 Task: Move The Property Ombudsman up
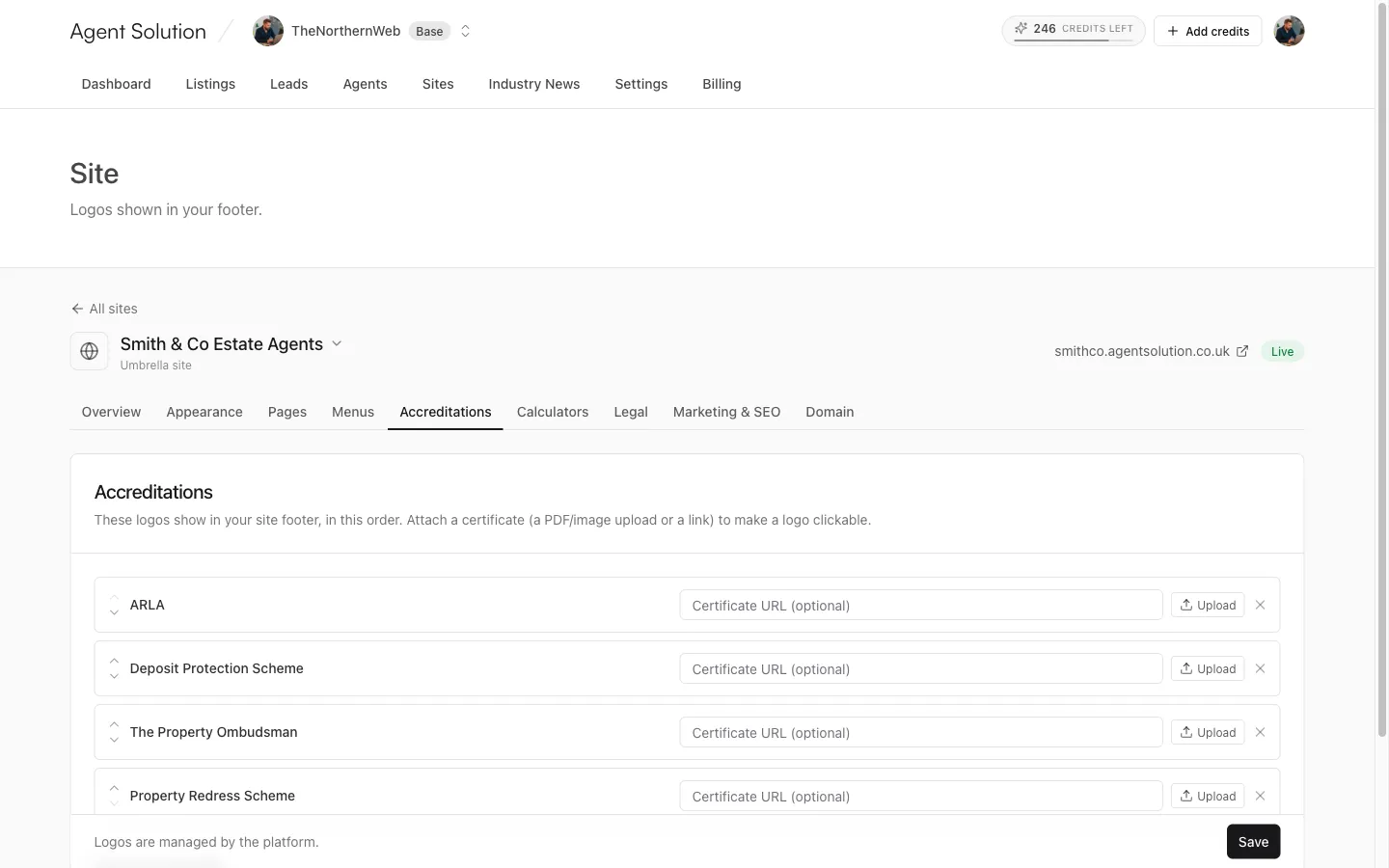114,724
